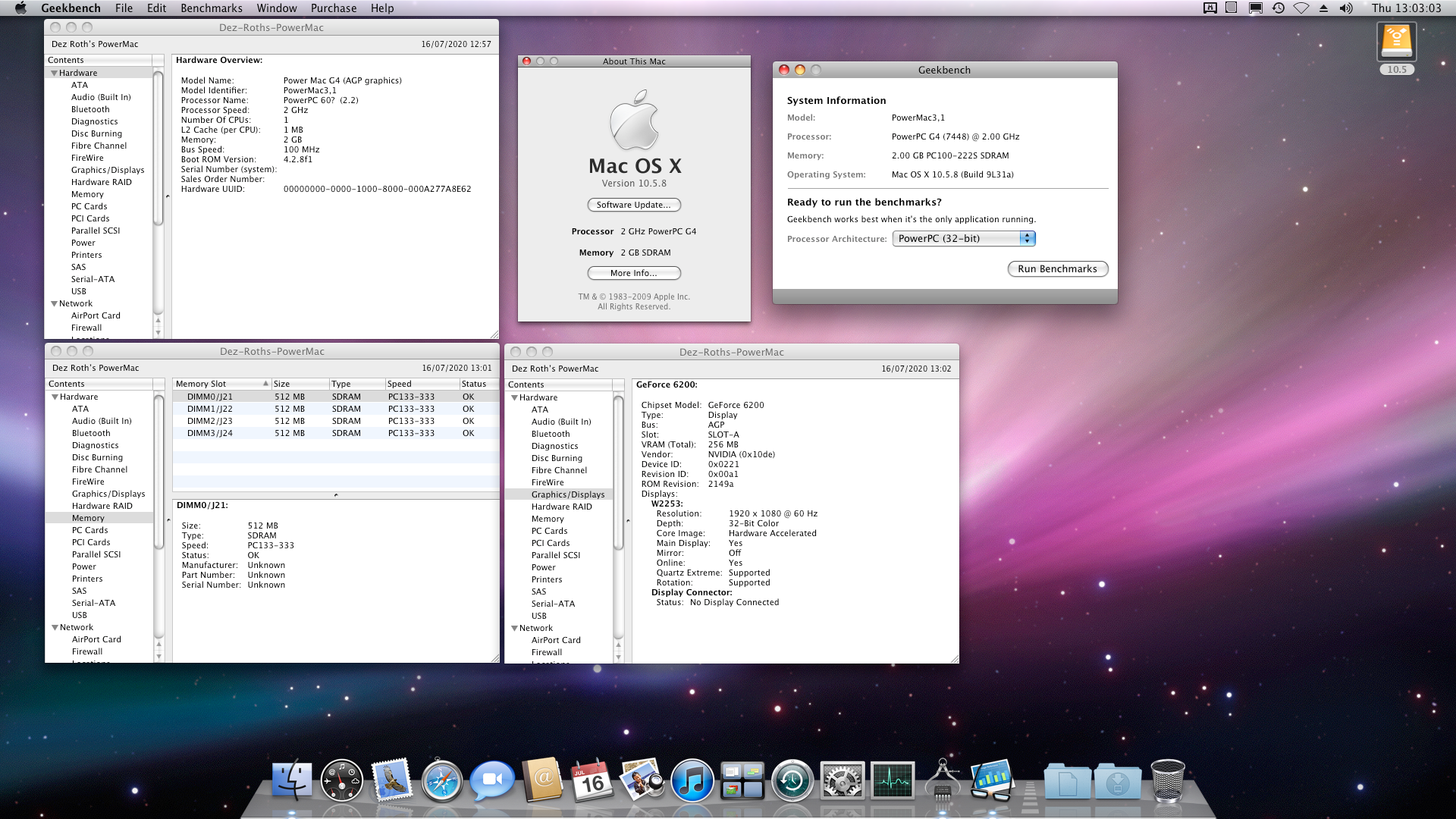The image size is (1456, 819).
Task: Select Serial-ATA in GeForce 6200 window sidebar
Action: pos(553,604)
